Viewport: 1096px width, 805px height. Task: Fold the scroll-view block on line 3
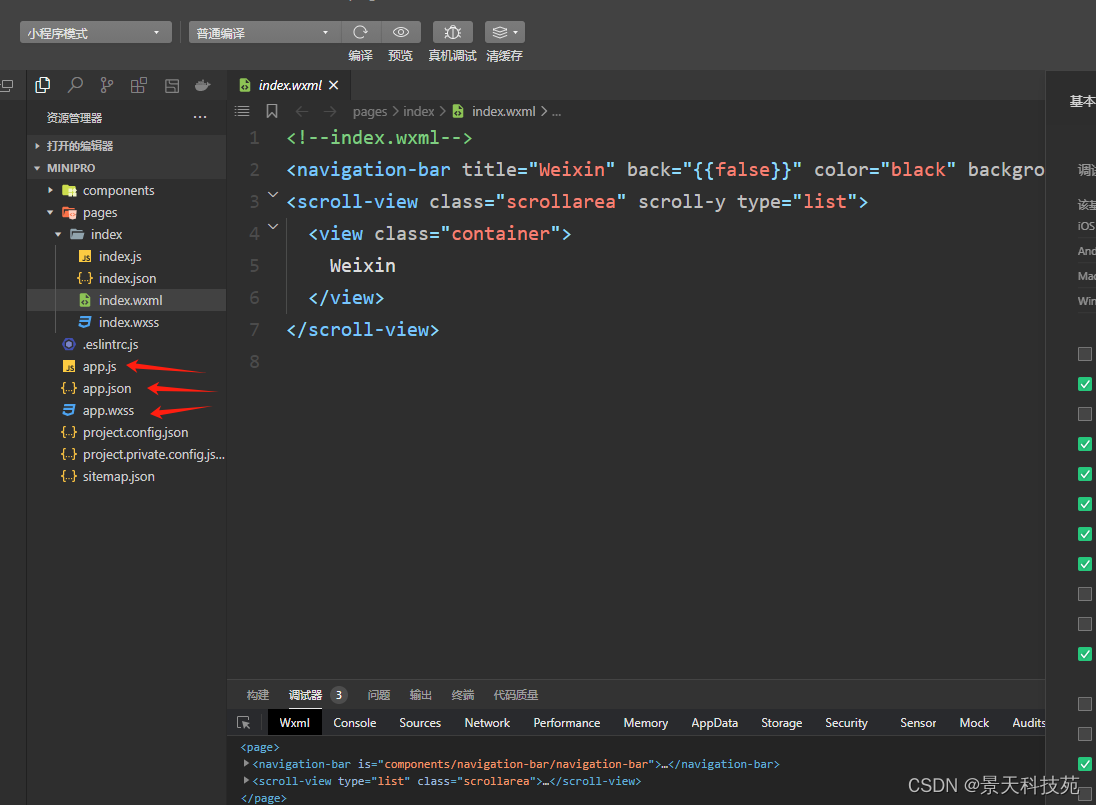pyautogui.click(x=273, y=195)
